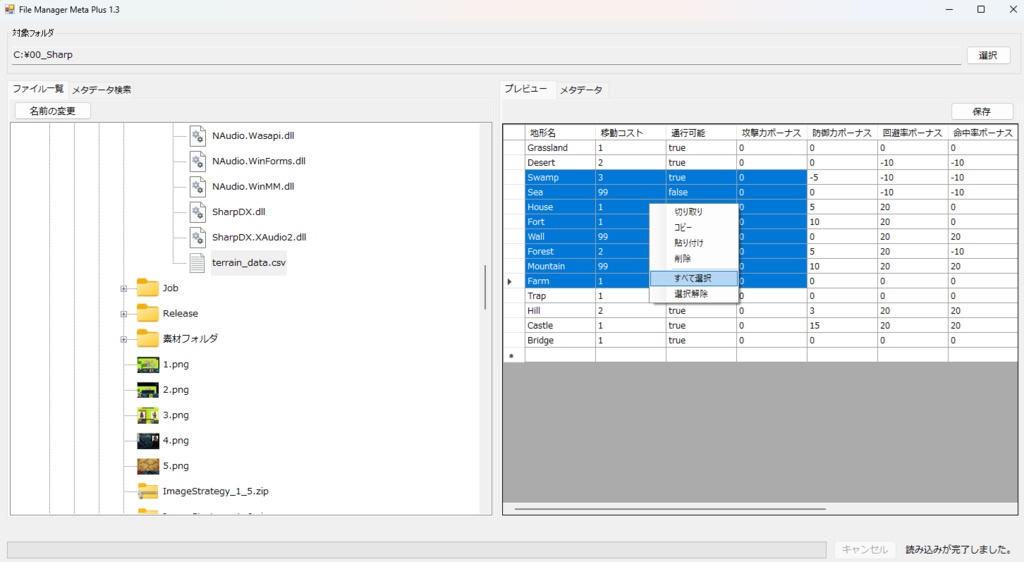Click the 素材フォルダ folder icon
The width and height of the screenshot is (1024, 562).
148,339
